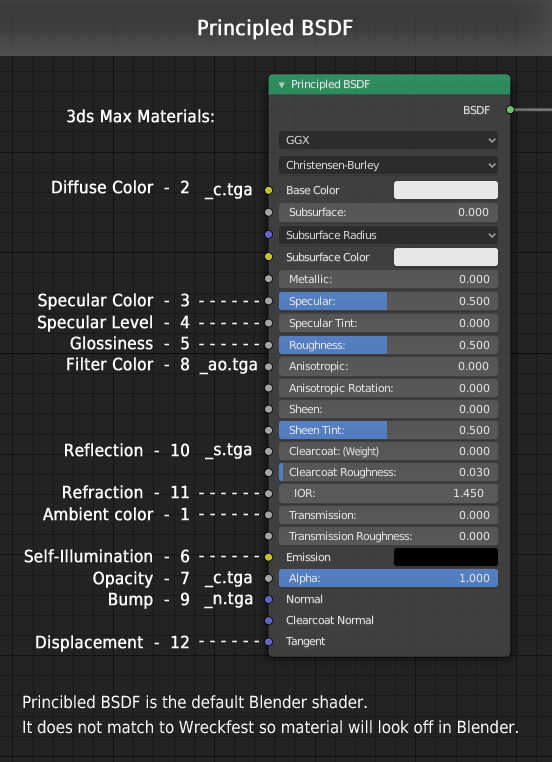Screen dimensions: 552x762
Task: Click the Clearcoat (Weight) slider
Action: pyautogui.click(x=388, y=451)
